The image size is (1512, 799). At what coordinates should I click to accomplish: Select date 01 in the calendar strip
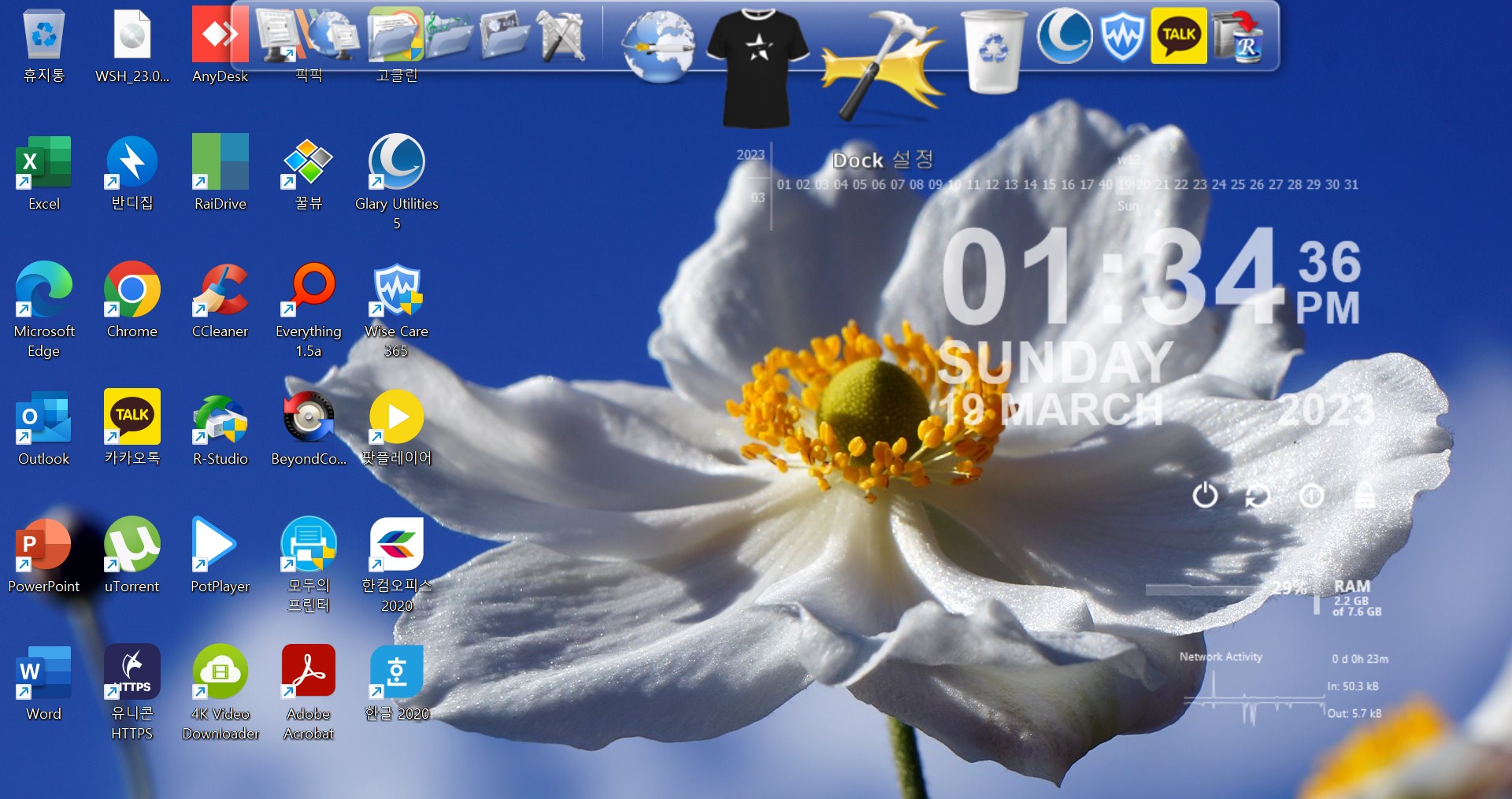[x=784, y=184]
